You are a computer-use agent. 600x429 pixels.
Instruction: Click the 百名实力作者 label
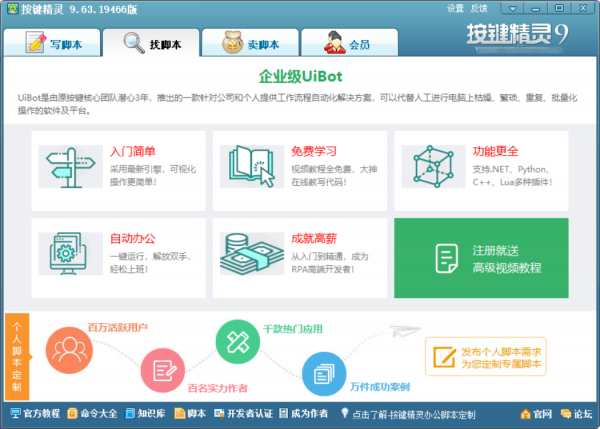coord(218,388)
